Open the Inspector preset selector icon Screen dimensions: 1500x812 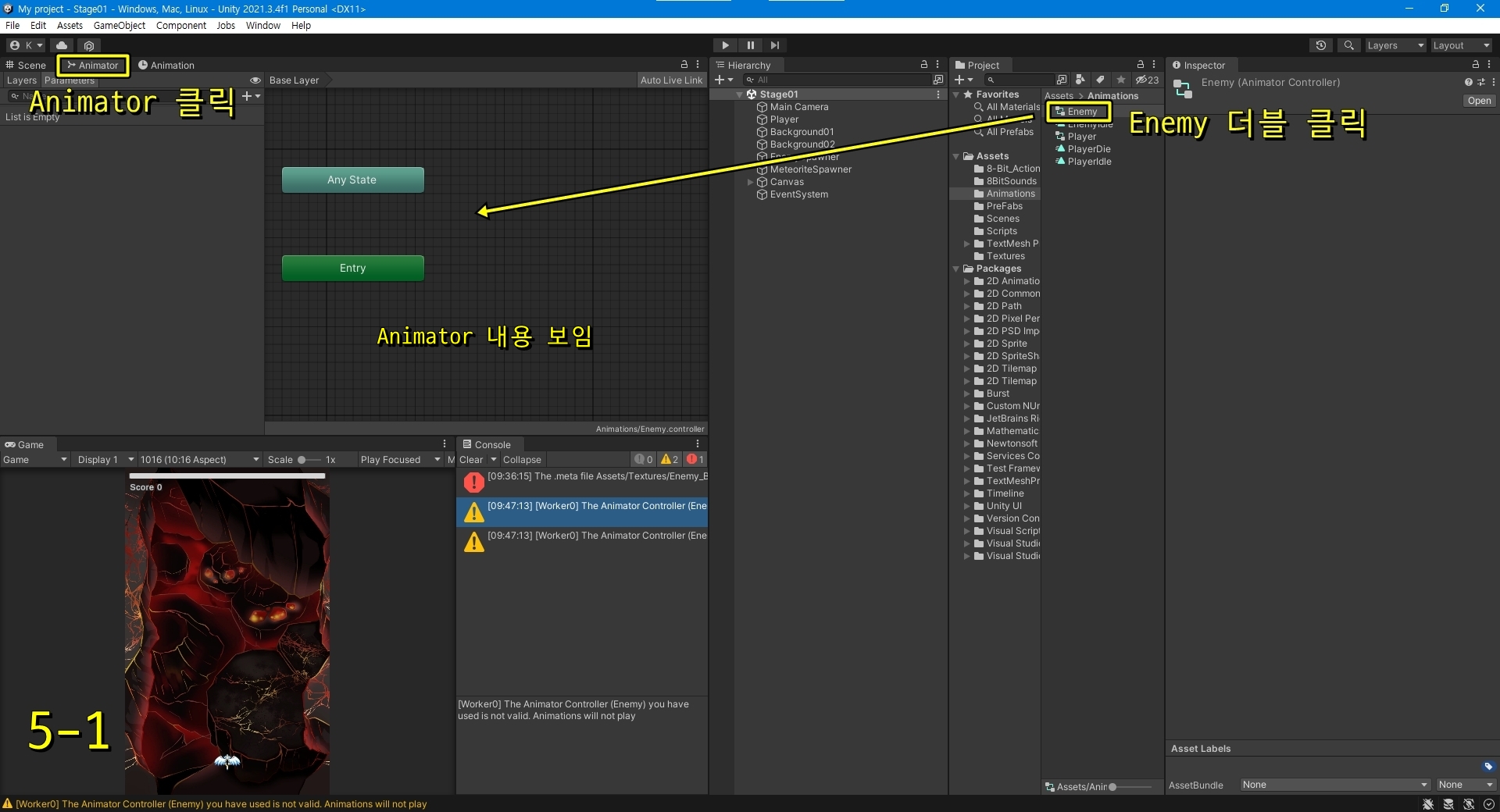[1480, 82]
